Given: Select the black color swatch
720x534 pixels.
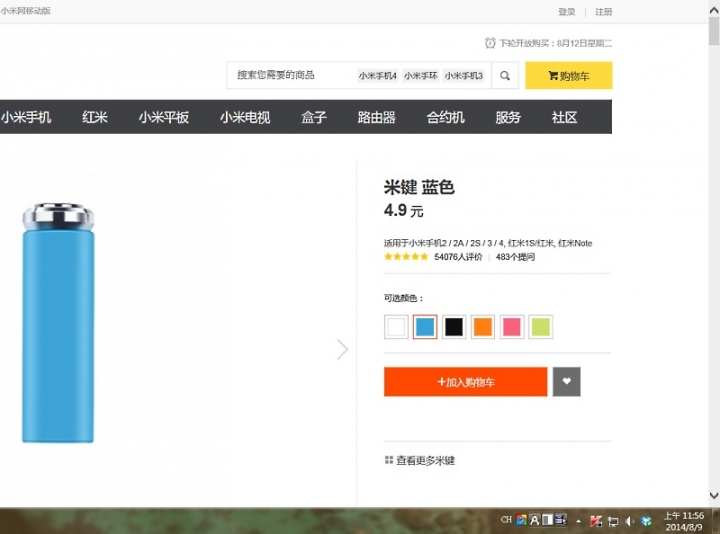Looking at the screenshot, I should tap(454, 327).
